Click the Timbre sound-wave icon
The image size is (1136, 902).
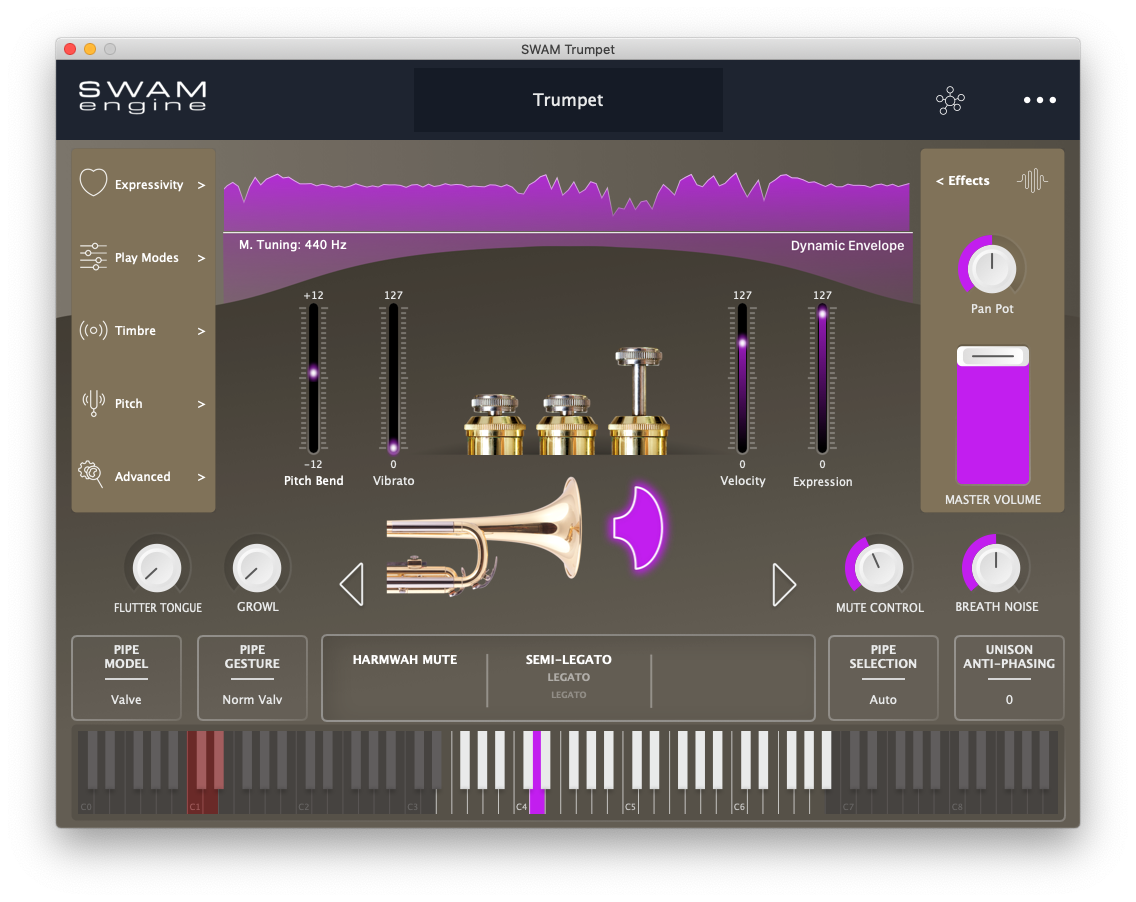click(x=93, y=330)
